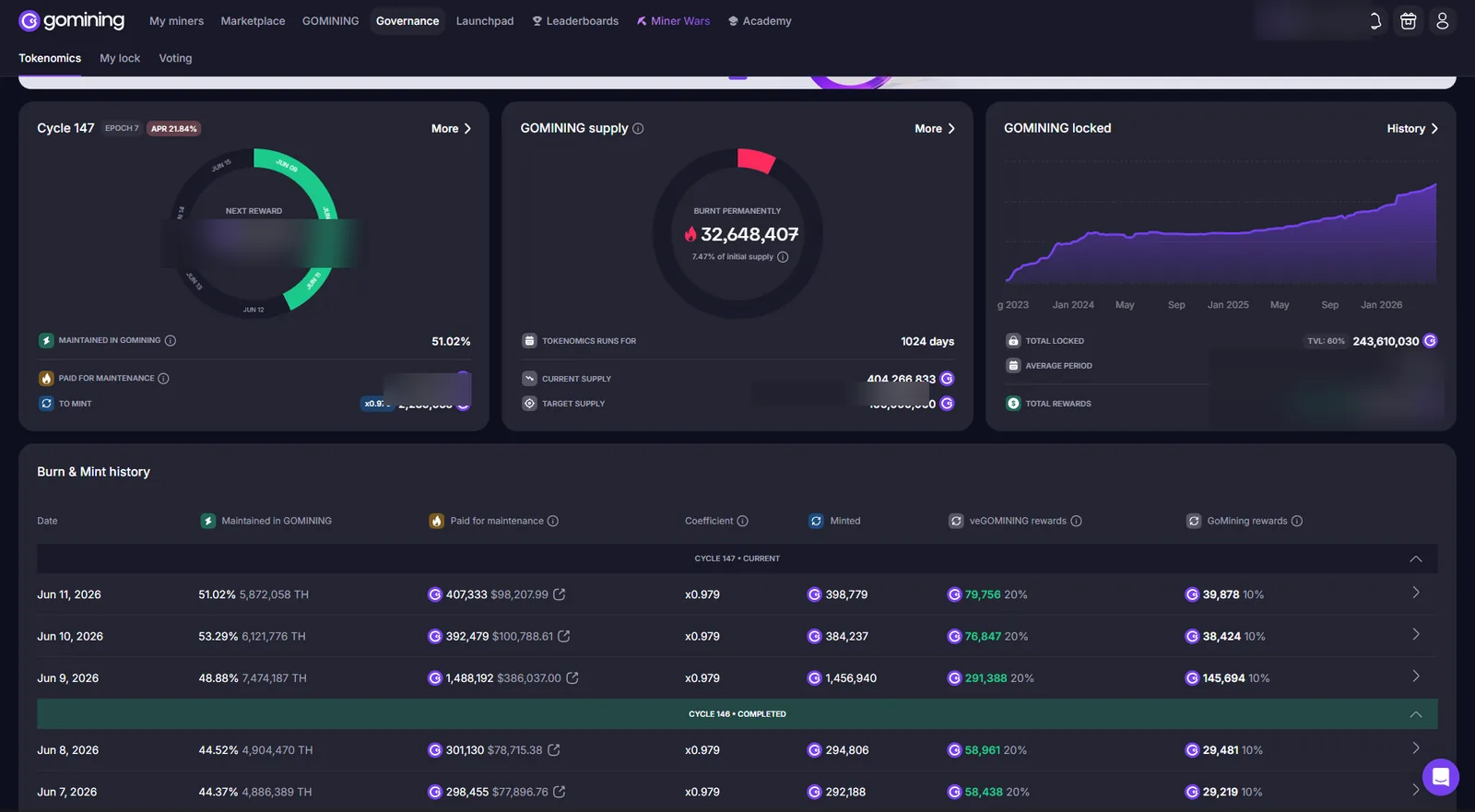
Task: Click the Burn & Mint history heading
Action: pos(93,472)
